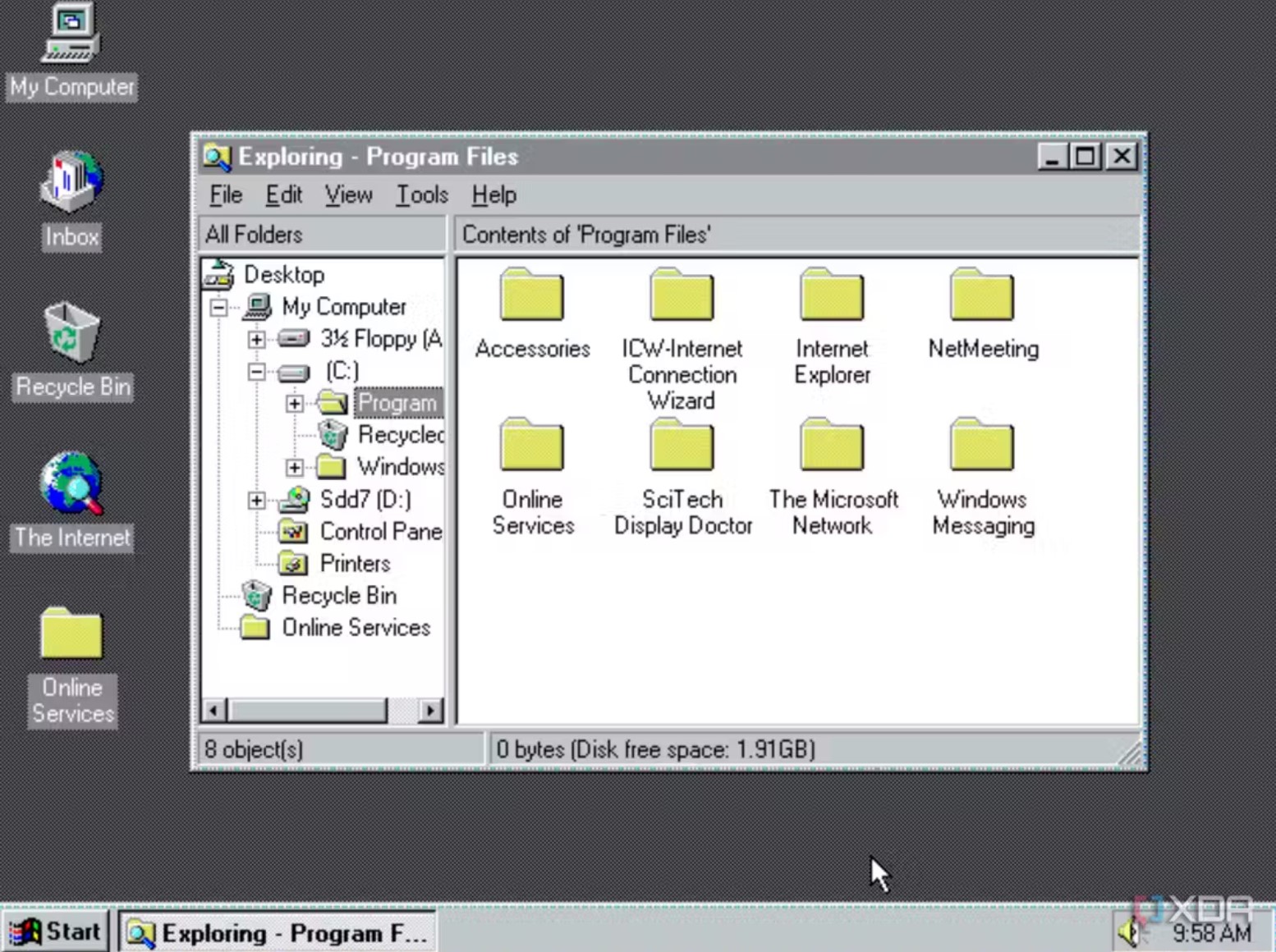Expand Sdd7 (D:) in the folder tree

(255, 499)
